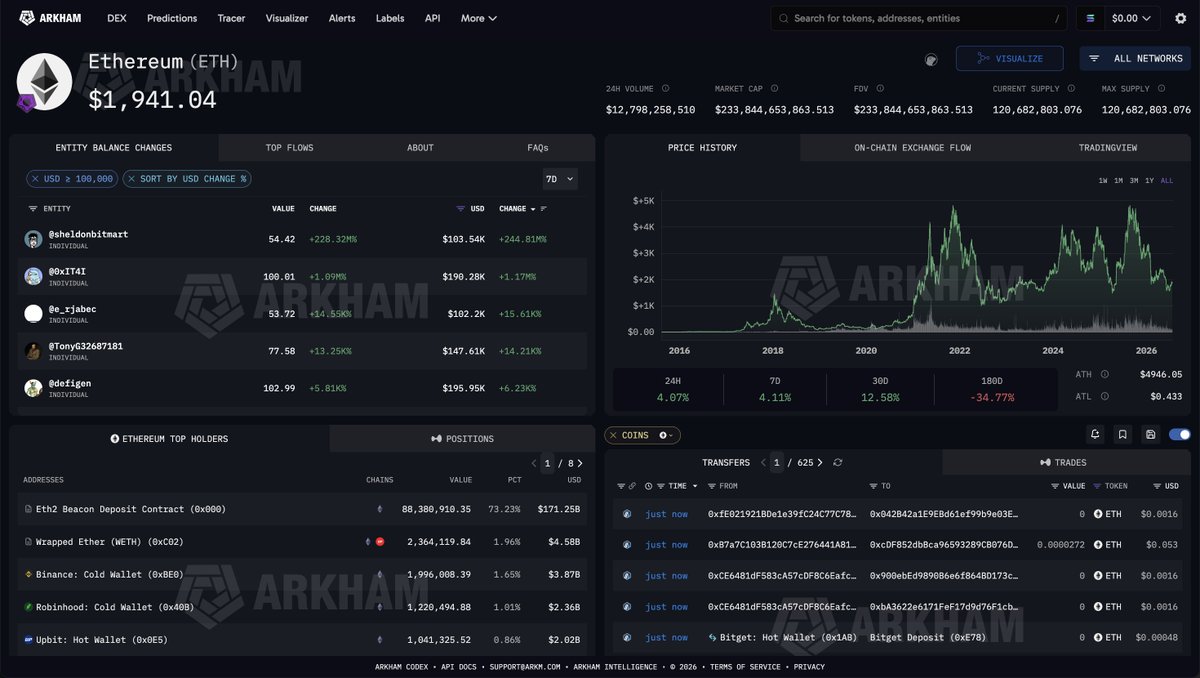Open the All Networks filter dropdown
The height and width of the screenshot is (678, 1200).
(x=1135, y=59)
